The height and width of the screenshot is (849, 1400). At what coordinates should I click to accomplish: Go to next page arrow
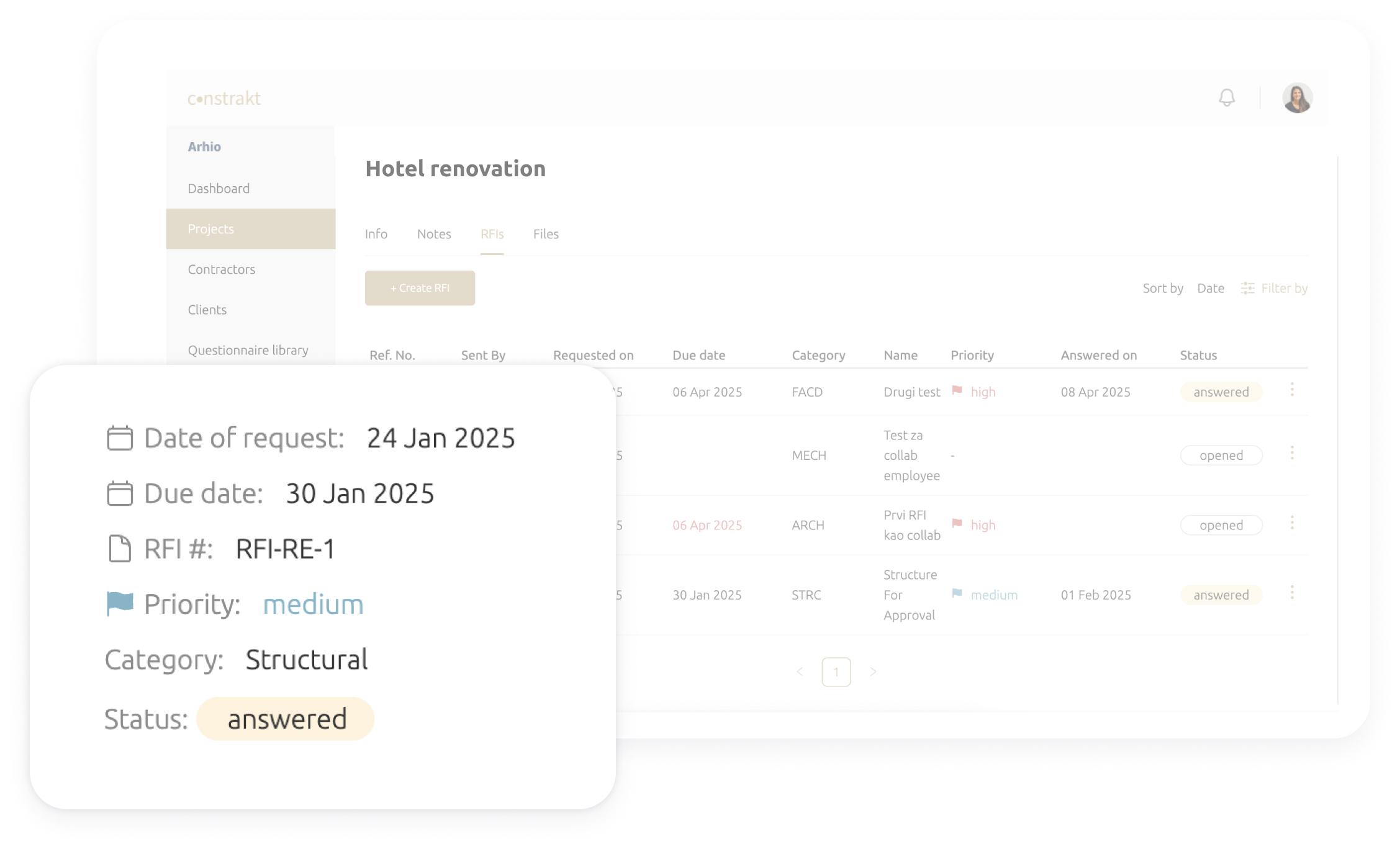click(x=873, y=672)
